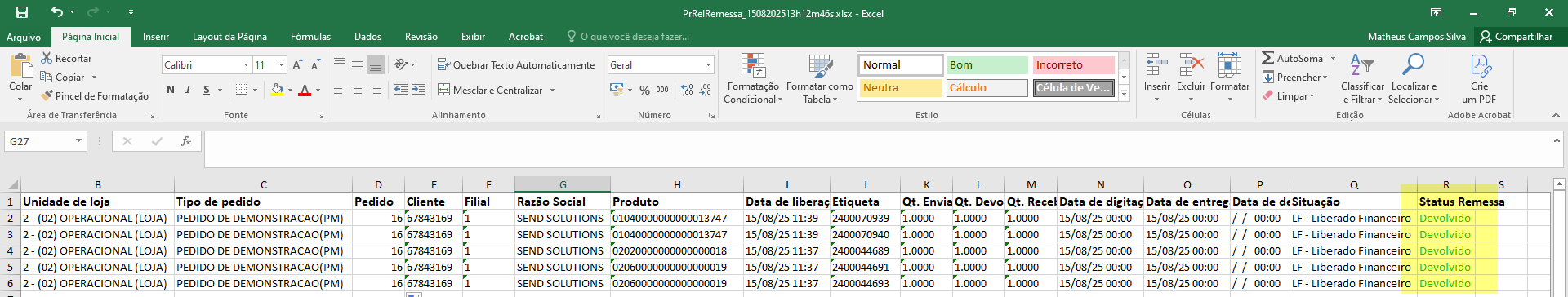Open Formatar como Tabela gallery
This screenshot has width=1568, height=297.
(x=820, y=78)
